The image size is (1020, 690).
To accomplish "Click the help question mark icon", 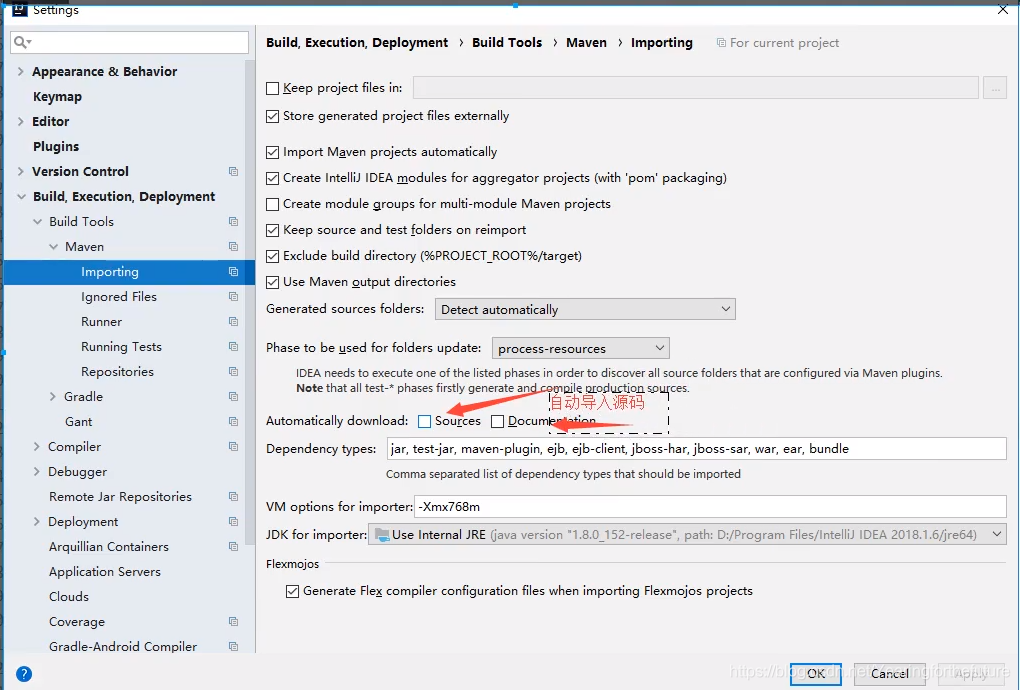I will coord(23,674).
